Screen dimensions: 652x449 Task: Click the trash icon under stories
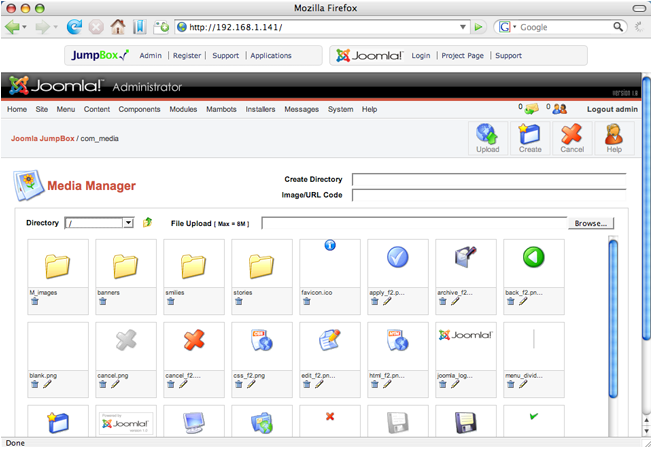pyautogui.click(x=239, y=301)
